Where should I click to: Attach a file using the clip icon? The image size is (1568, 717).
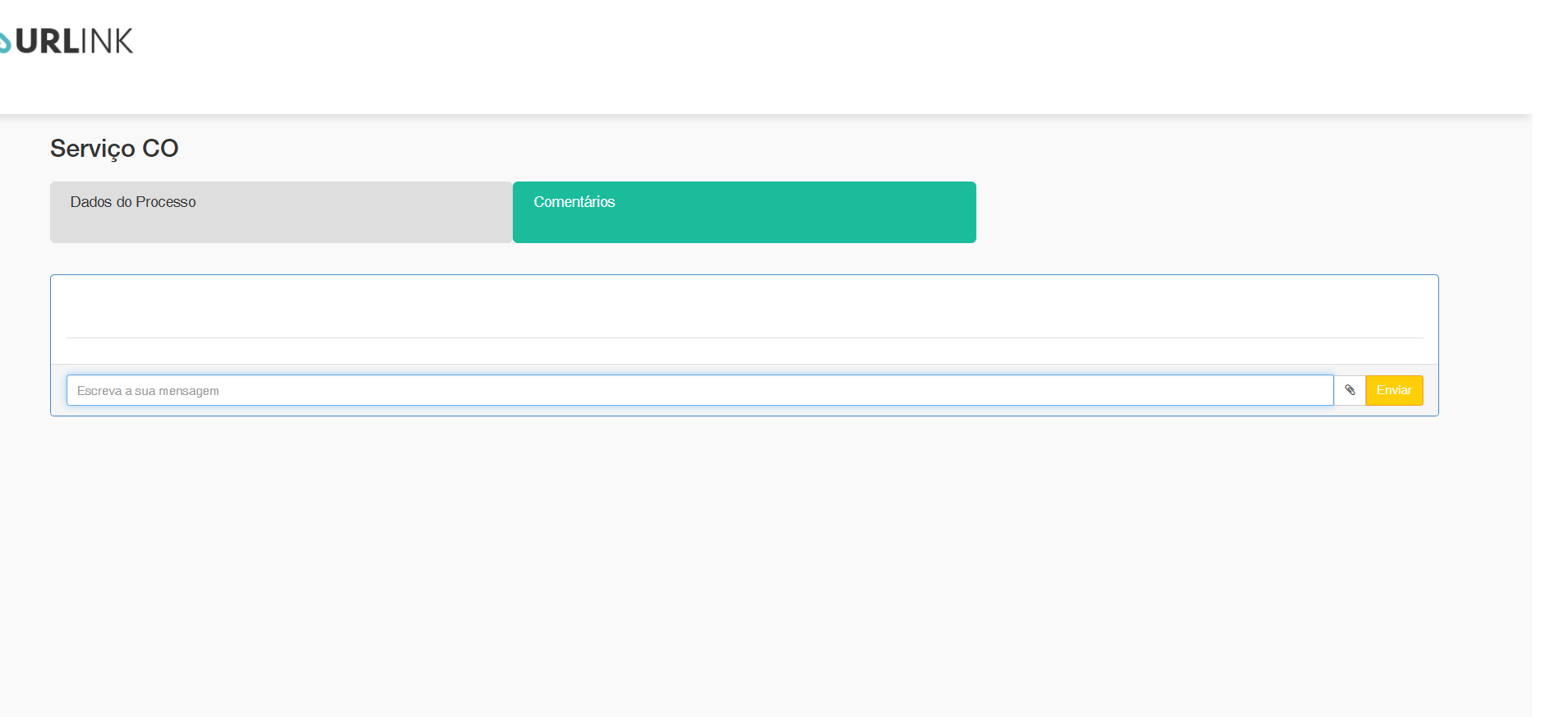coord(1349,390)
